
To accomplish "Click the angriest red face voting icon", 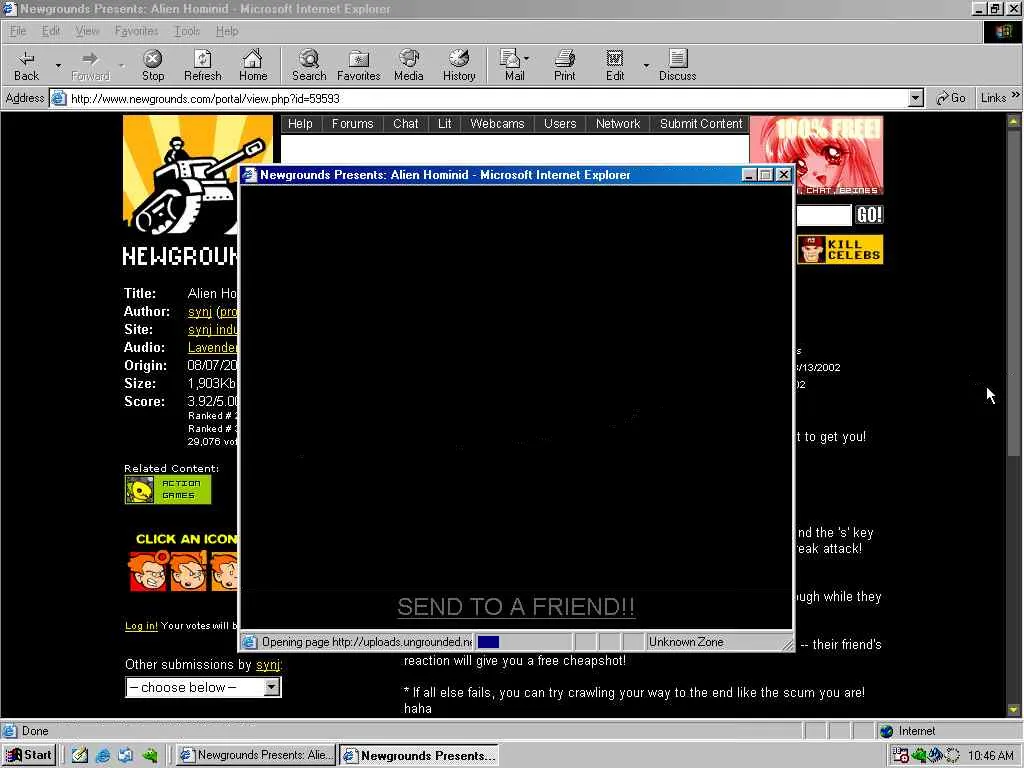I will (148, 571).
